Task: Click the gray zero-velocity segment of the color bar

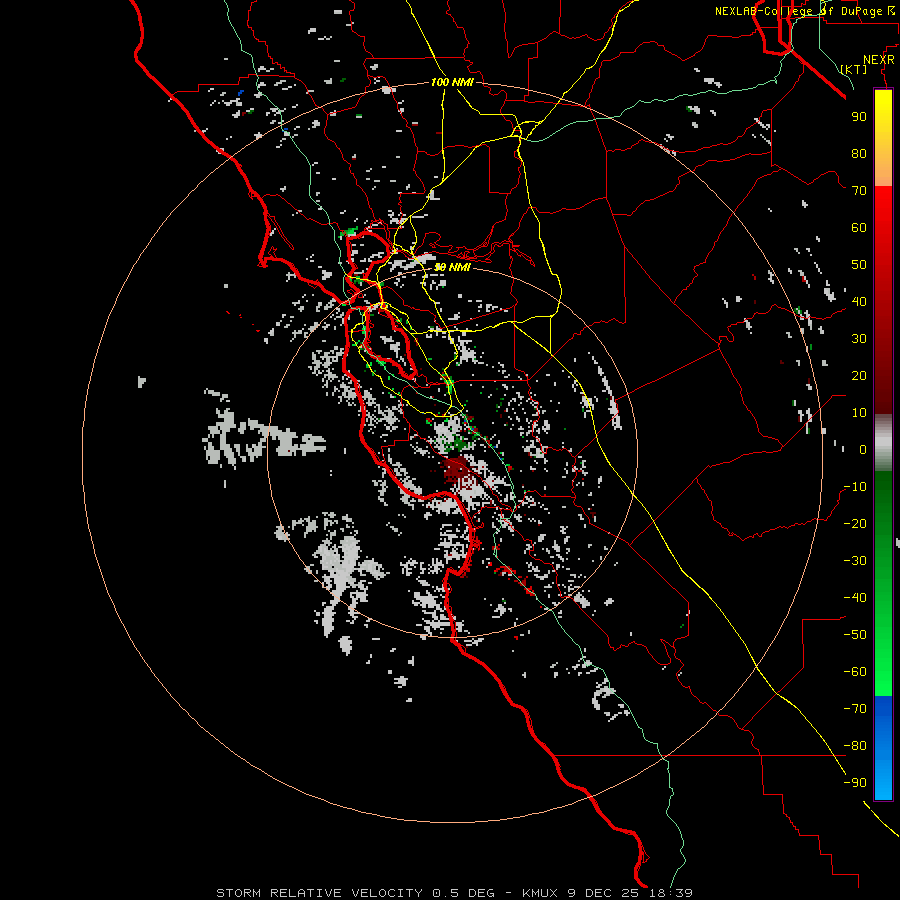Action: (883, 443)
